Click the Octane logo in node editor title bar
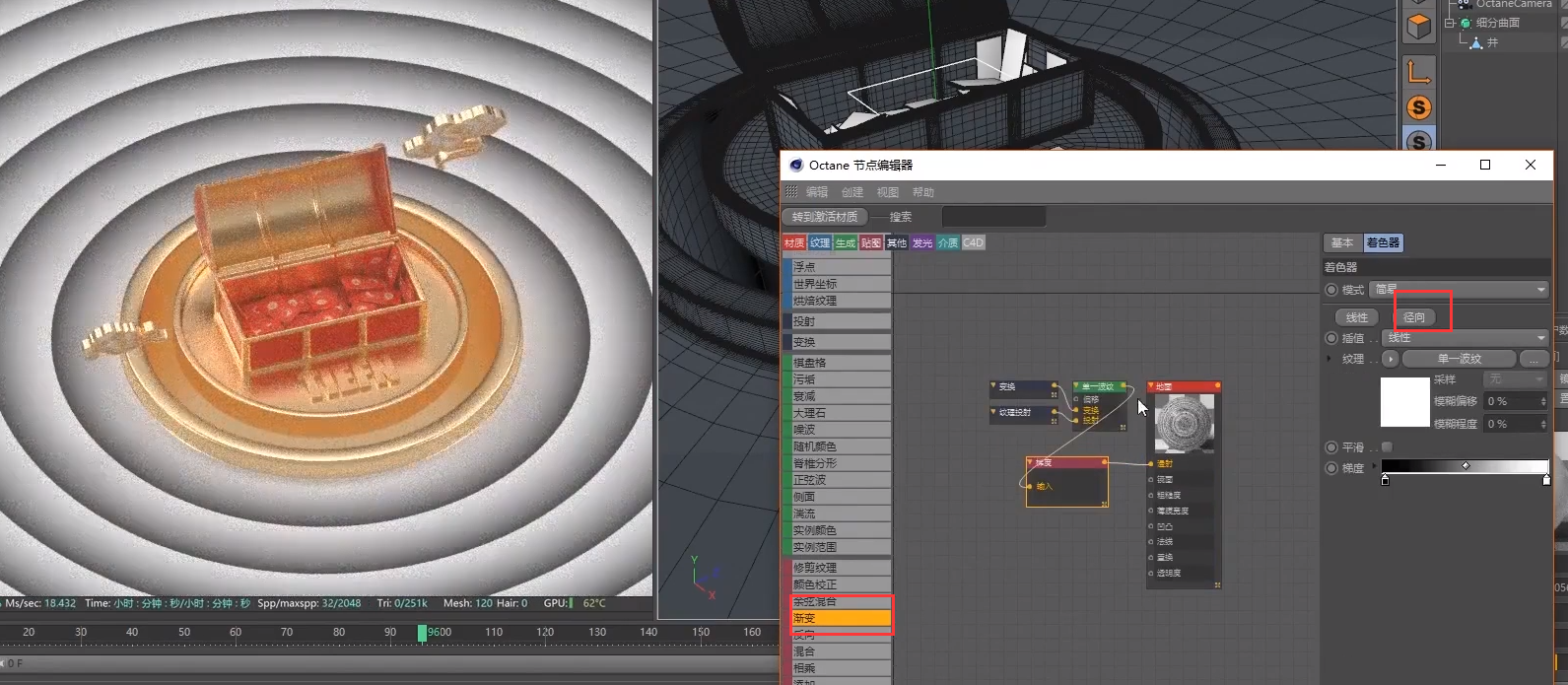 [x=796, y=165]
